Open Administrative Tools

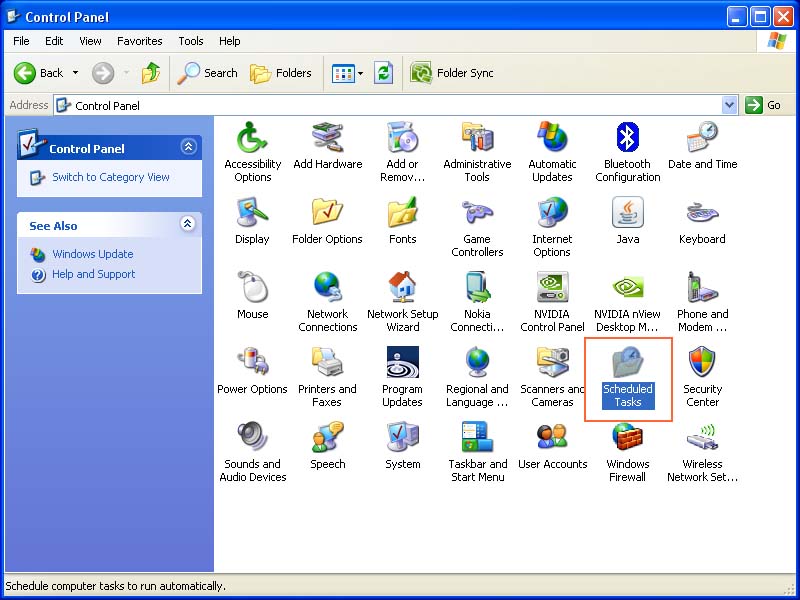coord(477,152)
